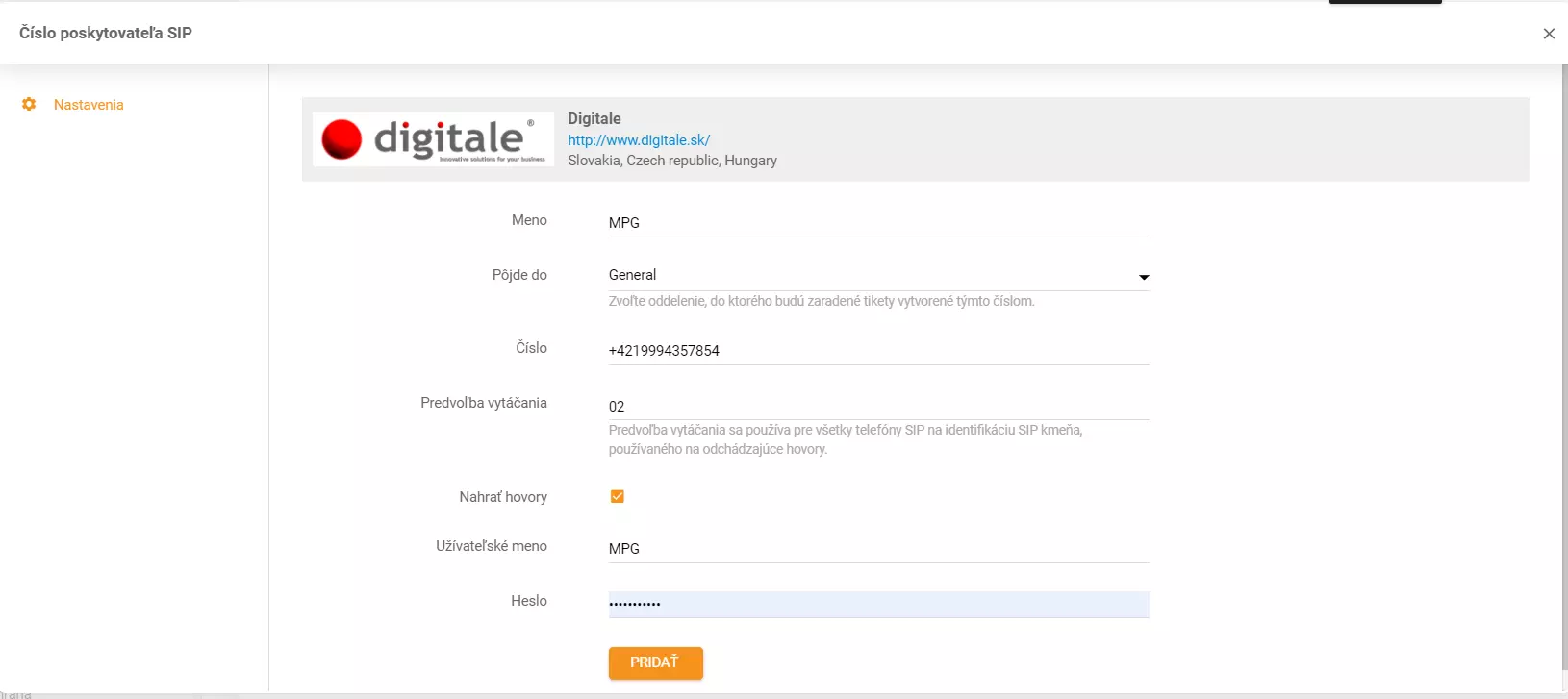Uncheck the Nahrať hovory checkbox

[618, 496]
